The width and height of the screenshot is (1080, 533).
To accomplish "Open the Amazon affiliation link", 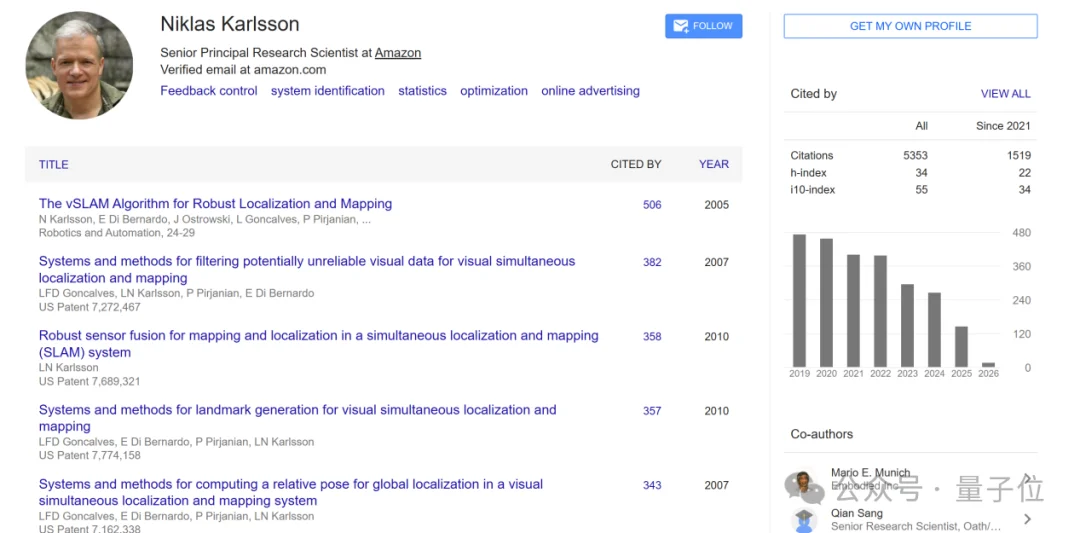I will click(x=398, y=53).
